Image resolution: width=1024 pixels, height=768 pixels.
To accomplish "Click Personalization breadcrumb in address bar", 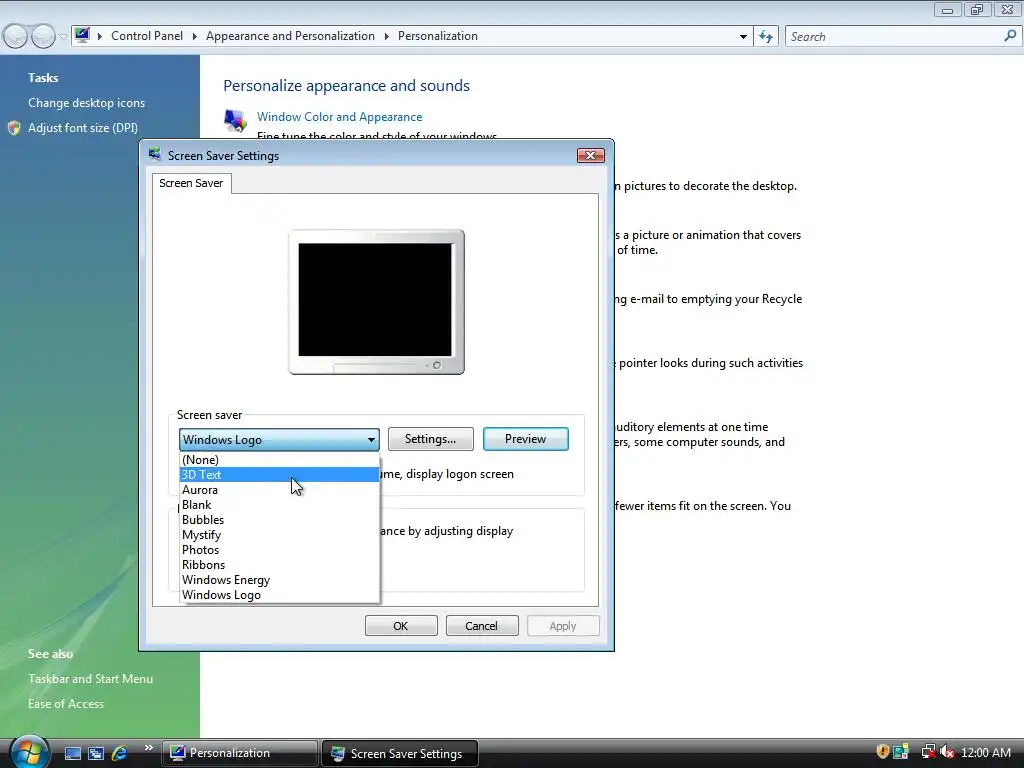I will (438, 36).
